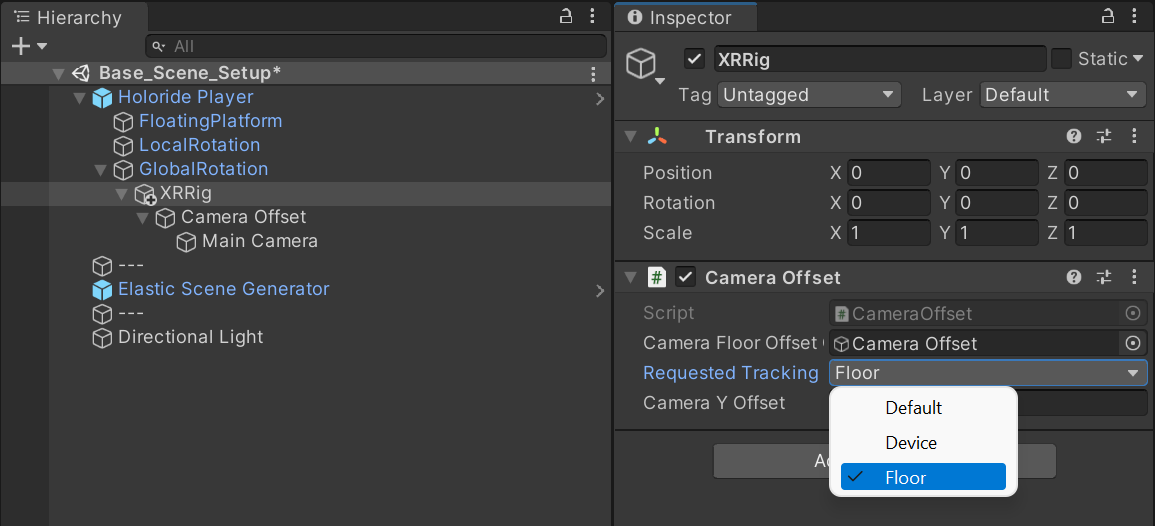
Task: Open the Transform presets slider icon
Action: pos(1103,136)
